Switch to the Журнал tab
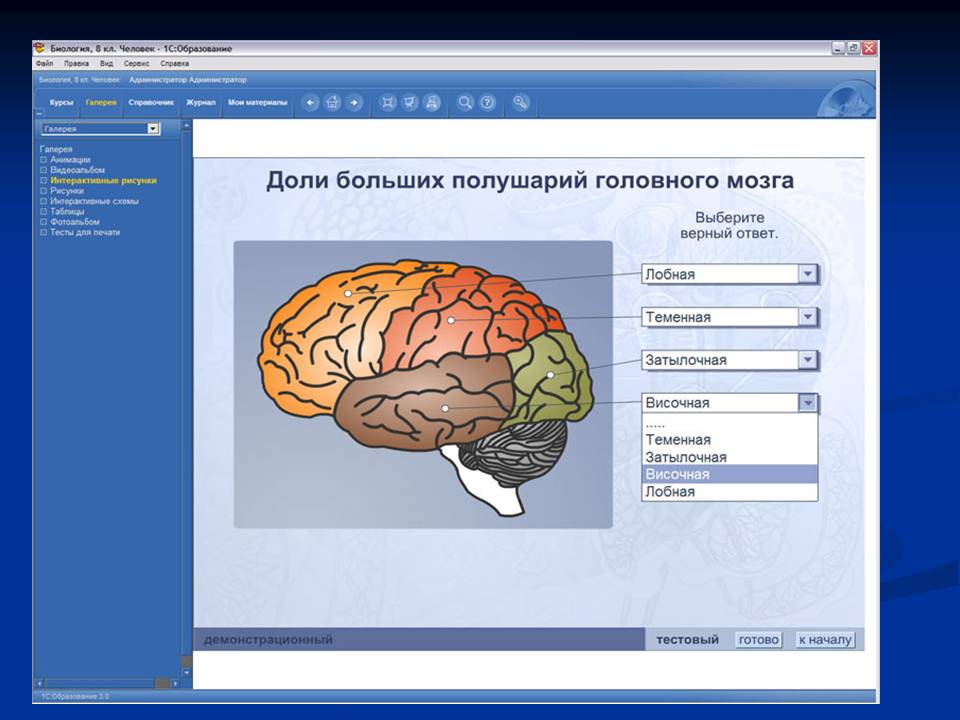Image resolution: width=960 pixels, height=720 pixels. 201,102
